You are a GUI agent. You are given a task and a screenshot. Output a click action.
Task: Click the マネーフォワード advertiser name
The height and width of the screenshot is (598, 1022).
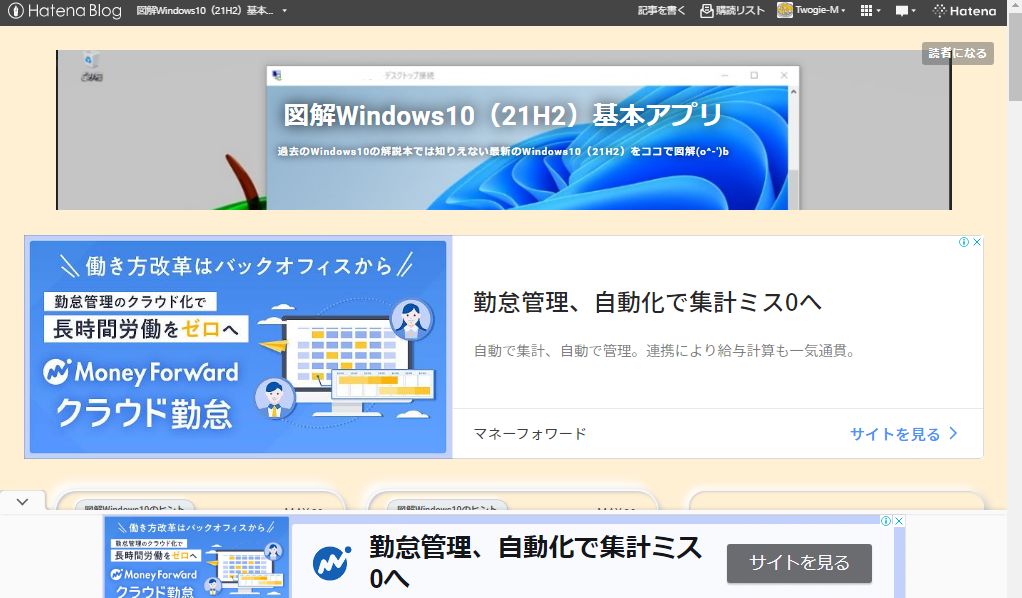530,434
